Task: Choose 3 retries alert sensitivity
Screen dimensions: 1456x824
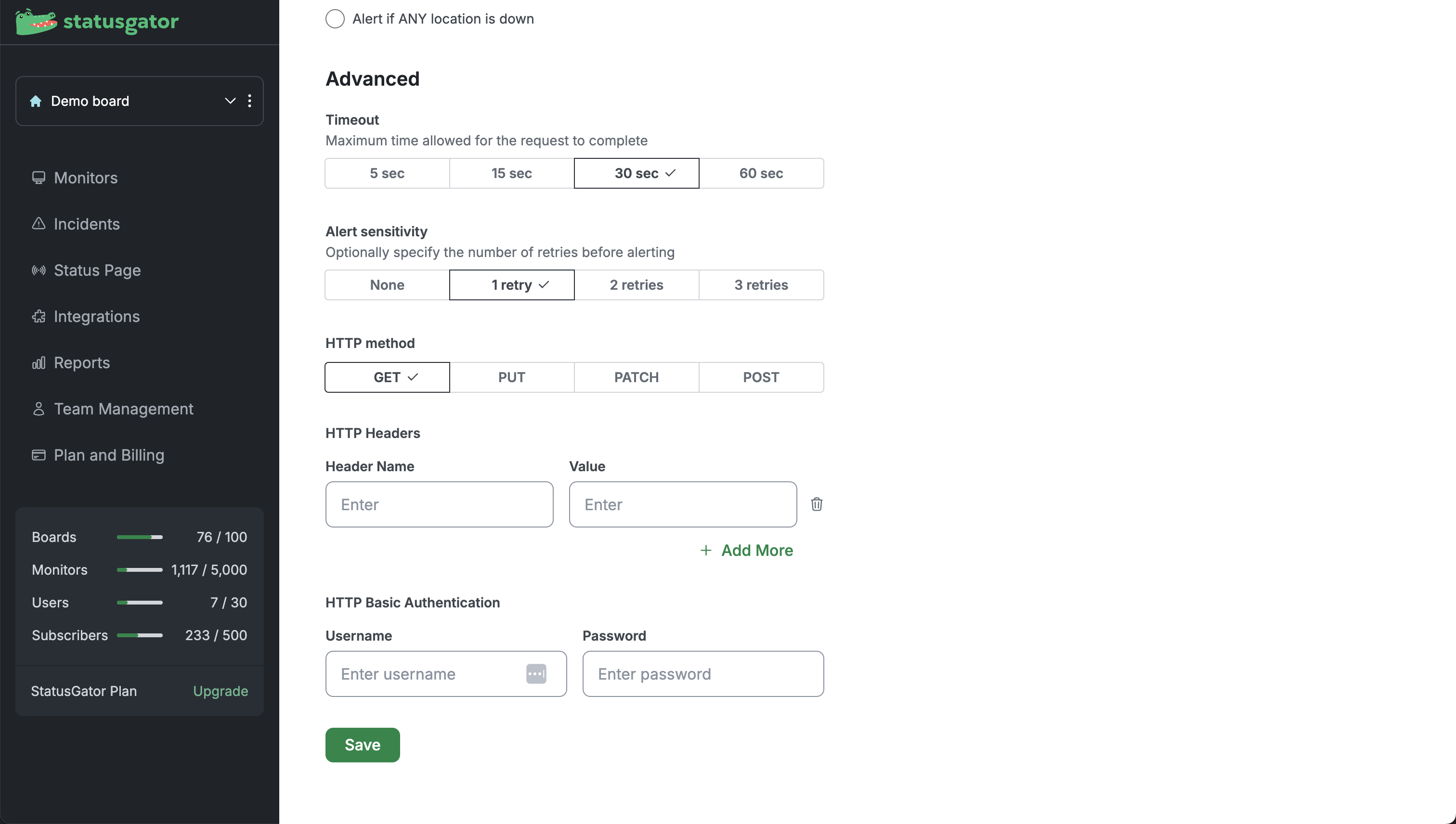Action: tap(760, 284)
